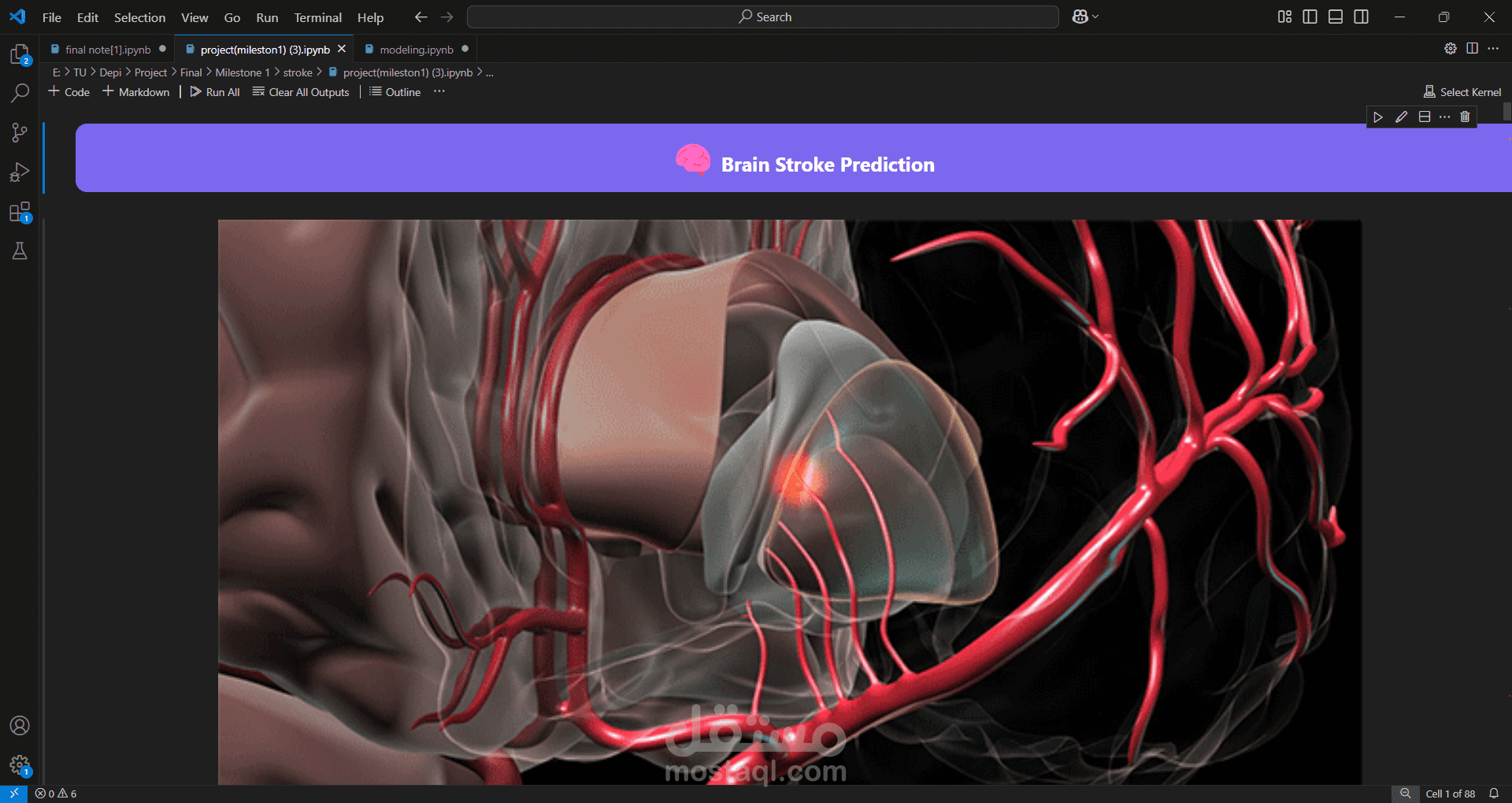The image size is (1512, 803).
Task: Open the Search view in activity bar
Action: coord(20,93)
